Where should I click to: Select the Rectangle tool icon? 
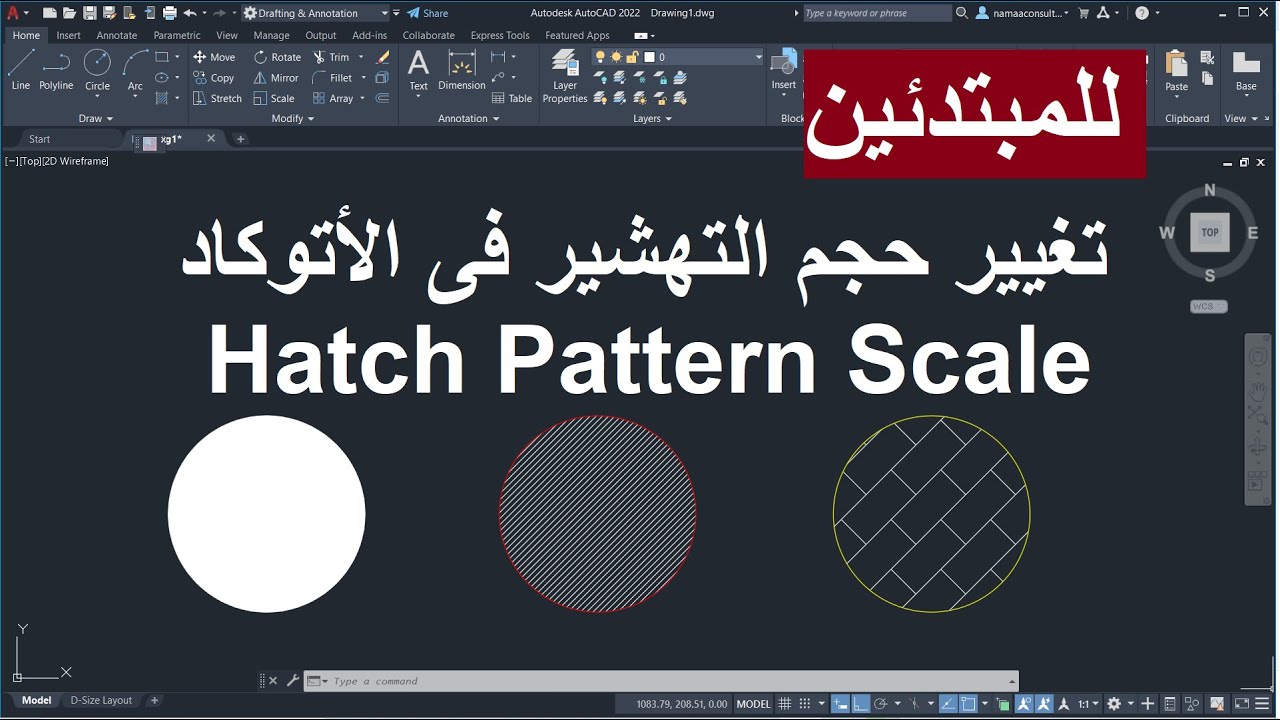click(x=162, y=57)
